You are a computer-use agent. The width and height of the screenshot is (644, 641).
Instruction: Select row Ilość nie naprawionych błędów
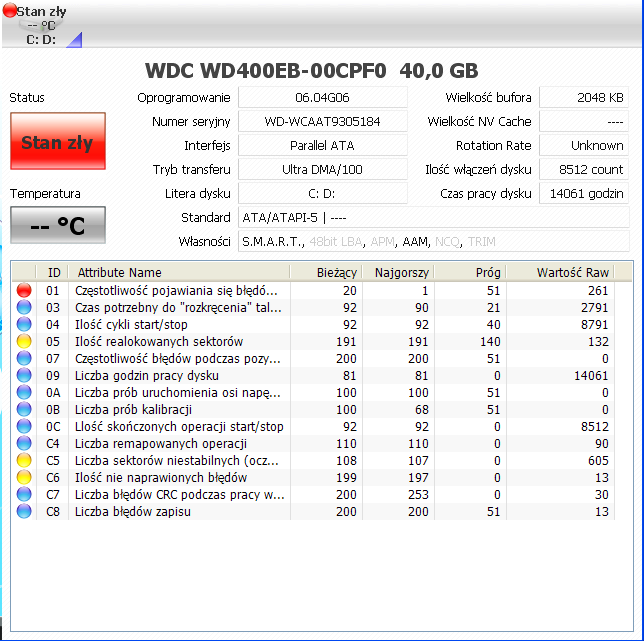pos(313,478)
